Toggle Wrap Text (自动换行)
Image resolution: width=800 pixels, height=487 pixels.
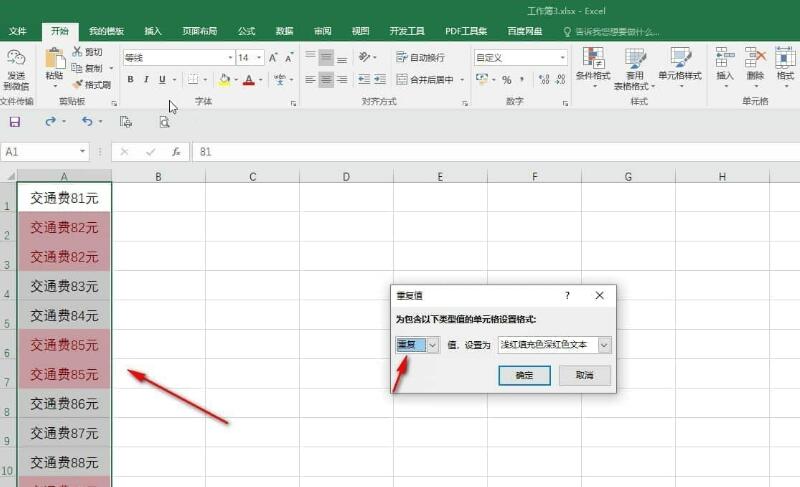click(x=420, y=58)
